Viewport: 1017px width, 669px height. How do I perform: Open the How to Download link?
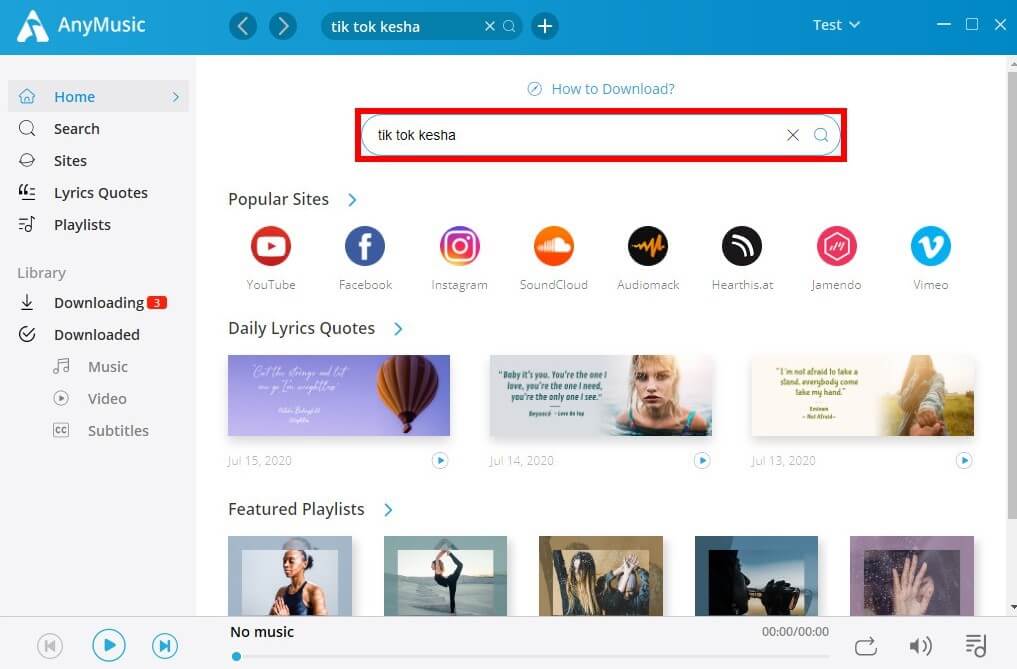[x=601, y=89]
